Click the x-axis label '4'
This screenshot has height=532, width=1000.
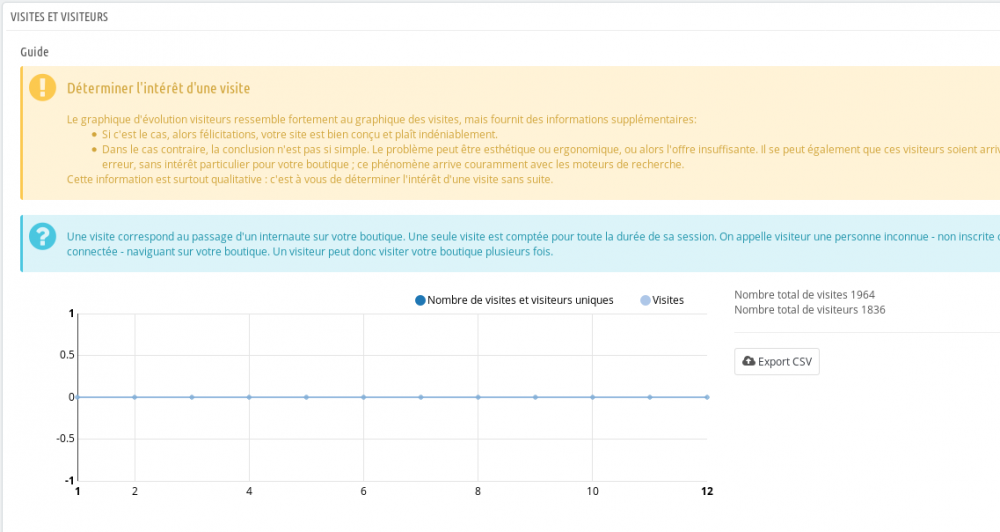[249, 491]
